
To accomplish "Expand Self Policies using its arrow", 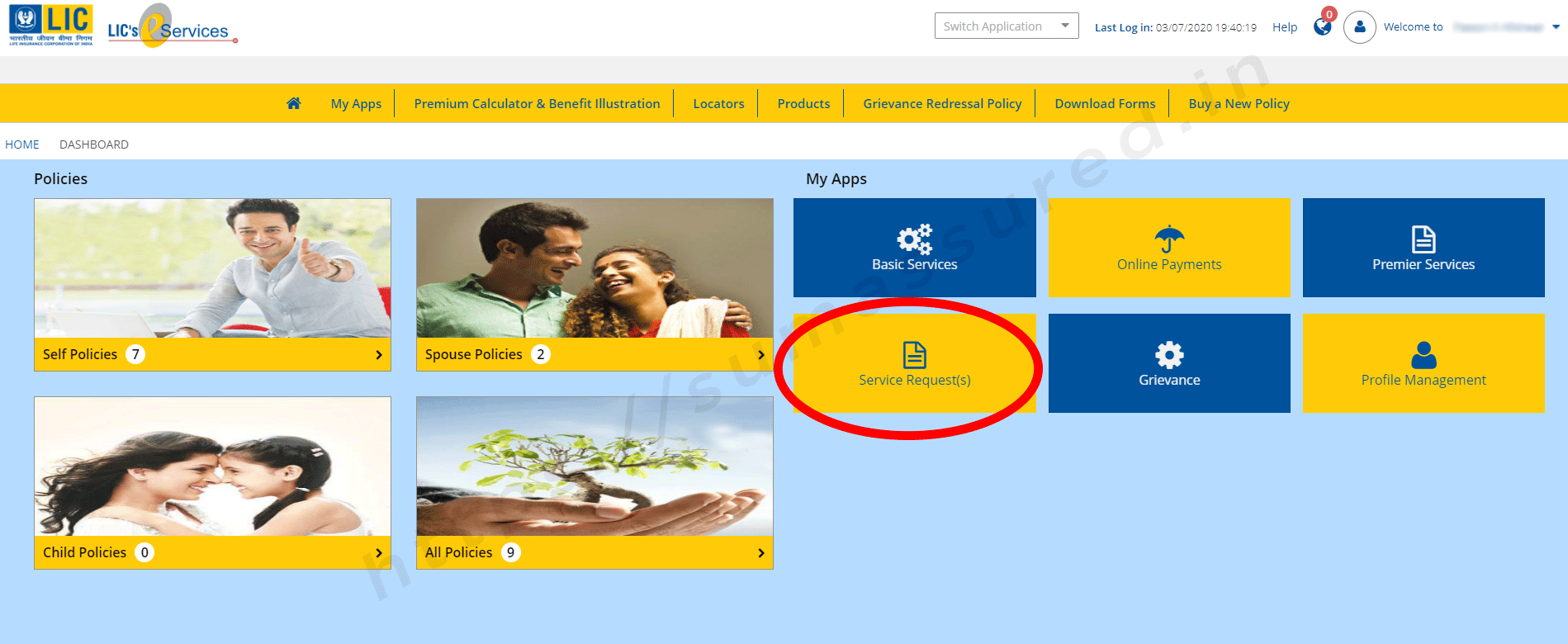I will (x=379, y=355).
